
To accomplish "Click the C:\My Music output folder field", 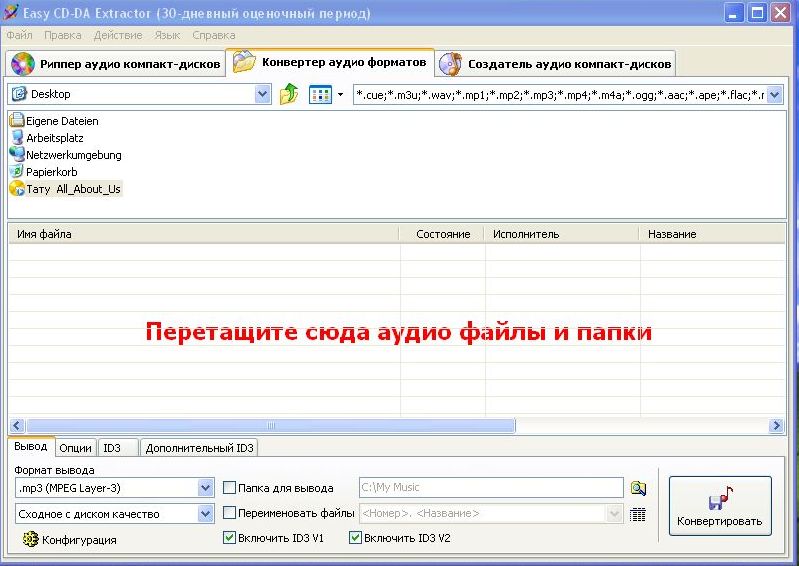I will click(491, 488).
